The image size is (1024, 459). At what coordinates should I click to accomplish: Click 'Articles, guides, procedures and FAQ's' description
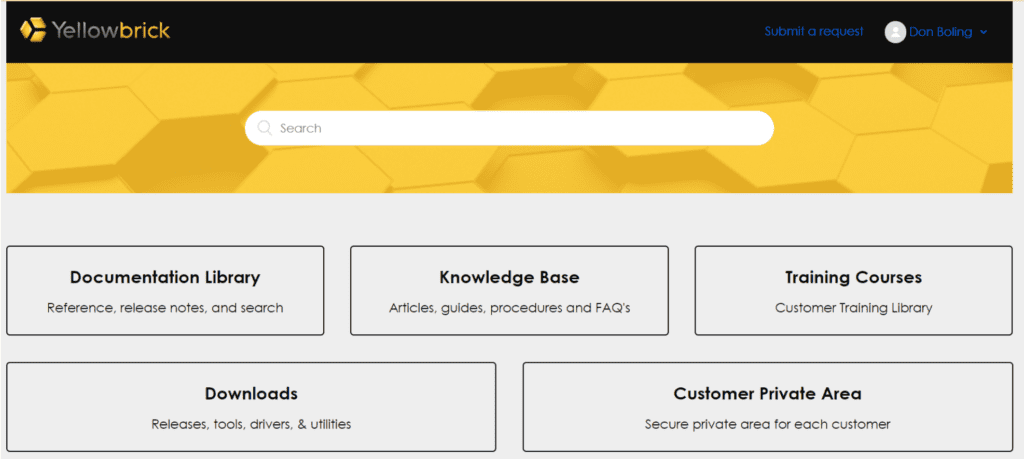pos(509,308)
